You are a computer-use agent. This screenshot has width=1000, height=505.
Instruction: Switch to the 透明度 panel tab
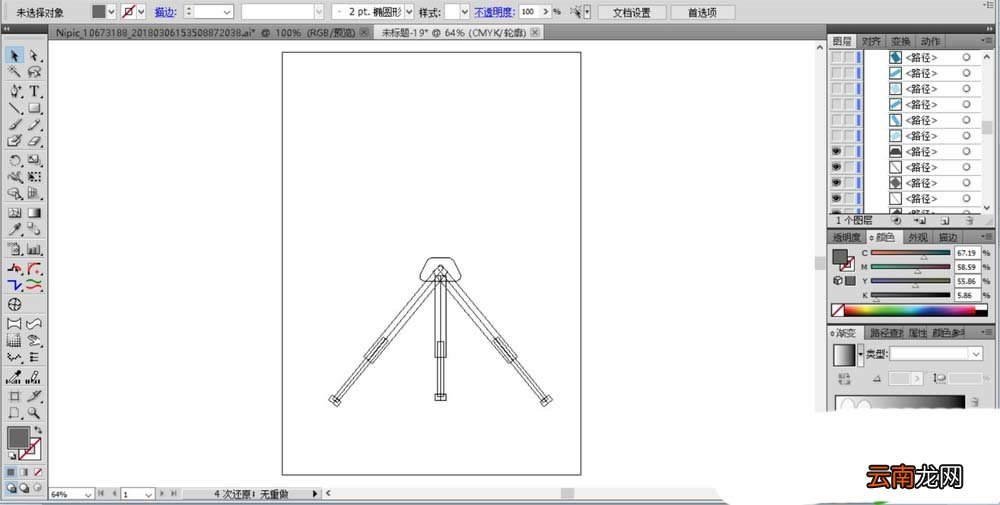coord(846,237)
